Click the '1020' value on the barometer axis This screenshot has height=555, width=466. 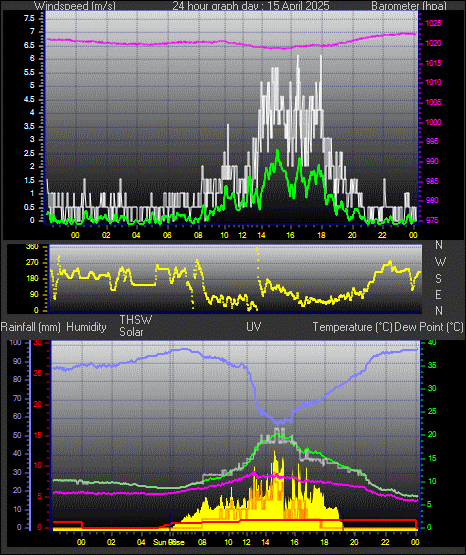(433, 43)
